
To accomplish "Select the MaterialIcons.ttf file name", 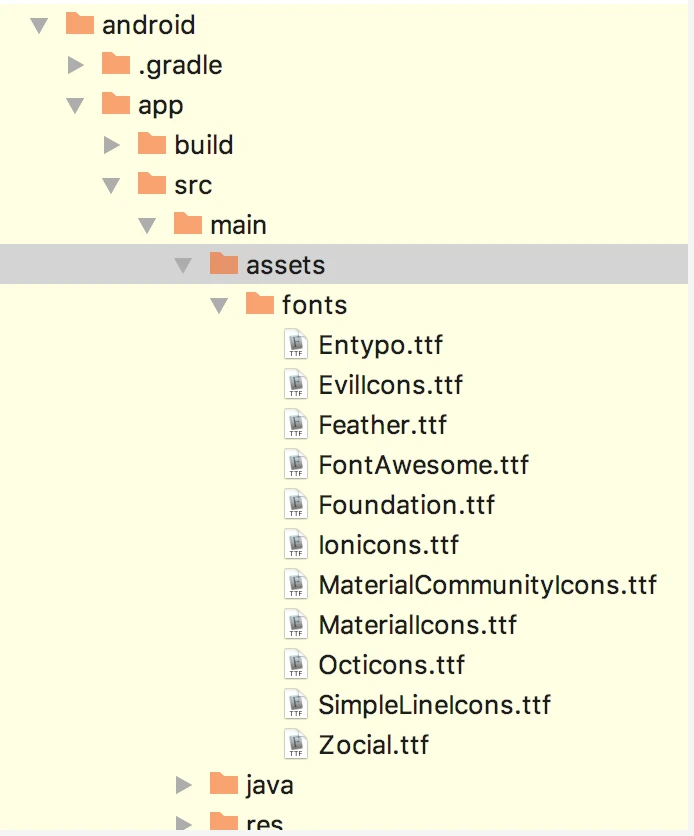I will click(418, 625).
